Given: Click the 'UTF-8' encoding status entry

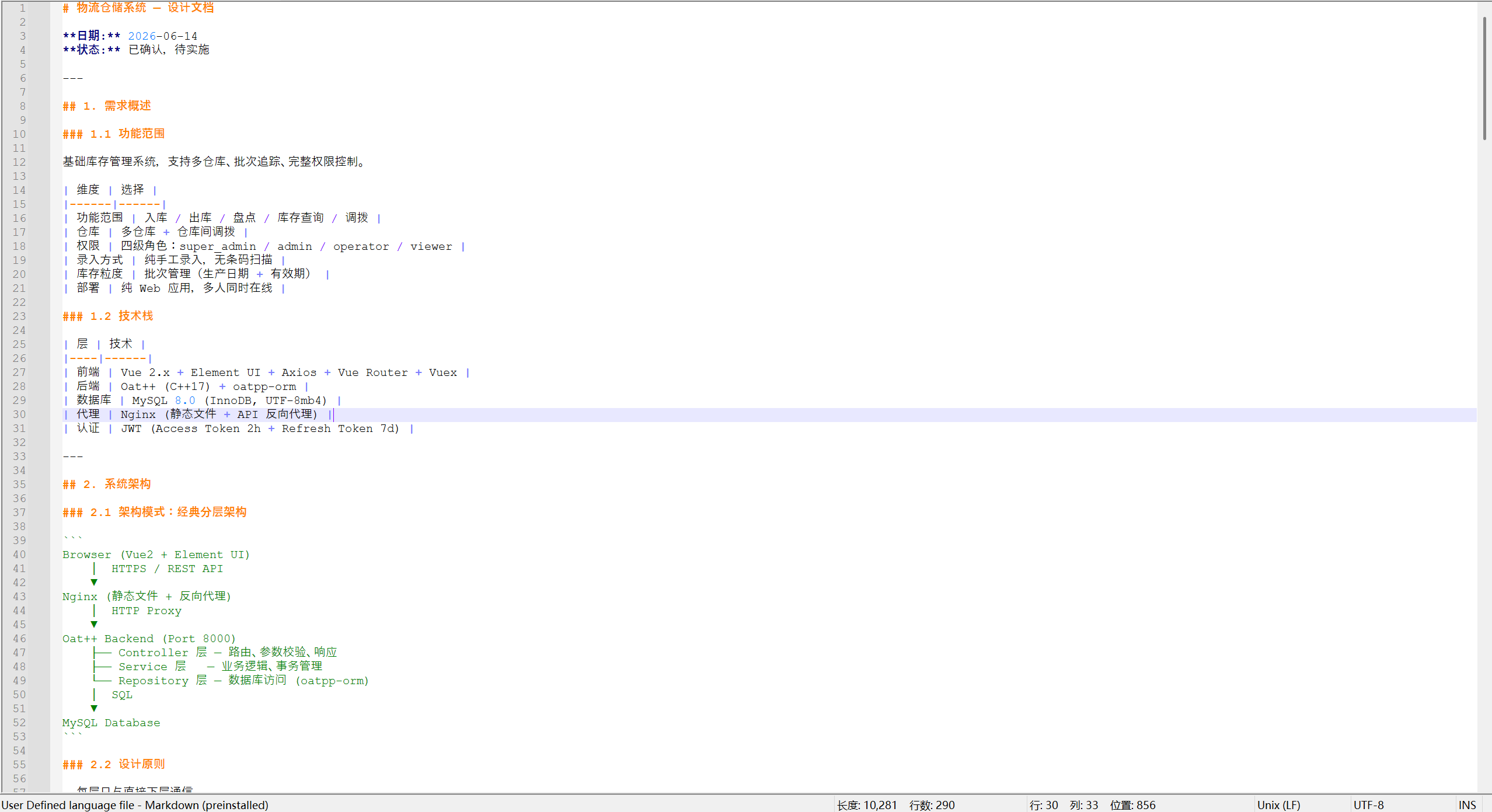Looking at the screenshot, I should [x=1368, y=805].
